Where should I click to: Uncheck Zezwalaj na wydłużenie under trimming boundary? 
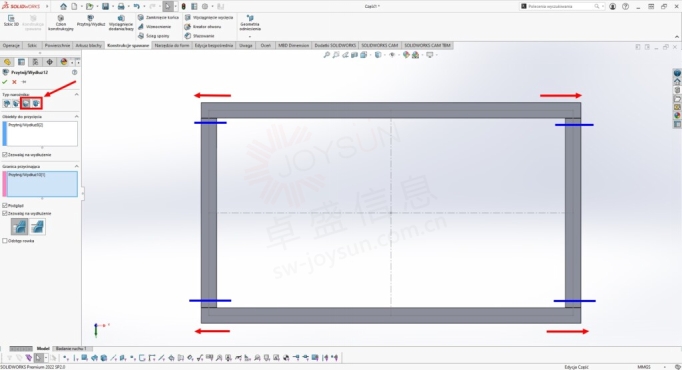(5, 213)
